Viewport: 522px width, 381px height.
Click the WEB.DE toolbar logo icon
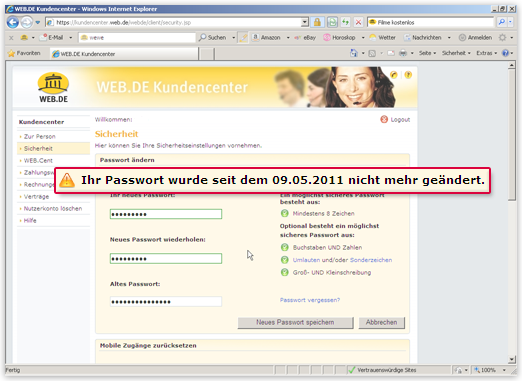click(24, 38)
